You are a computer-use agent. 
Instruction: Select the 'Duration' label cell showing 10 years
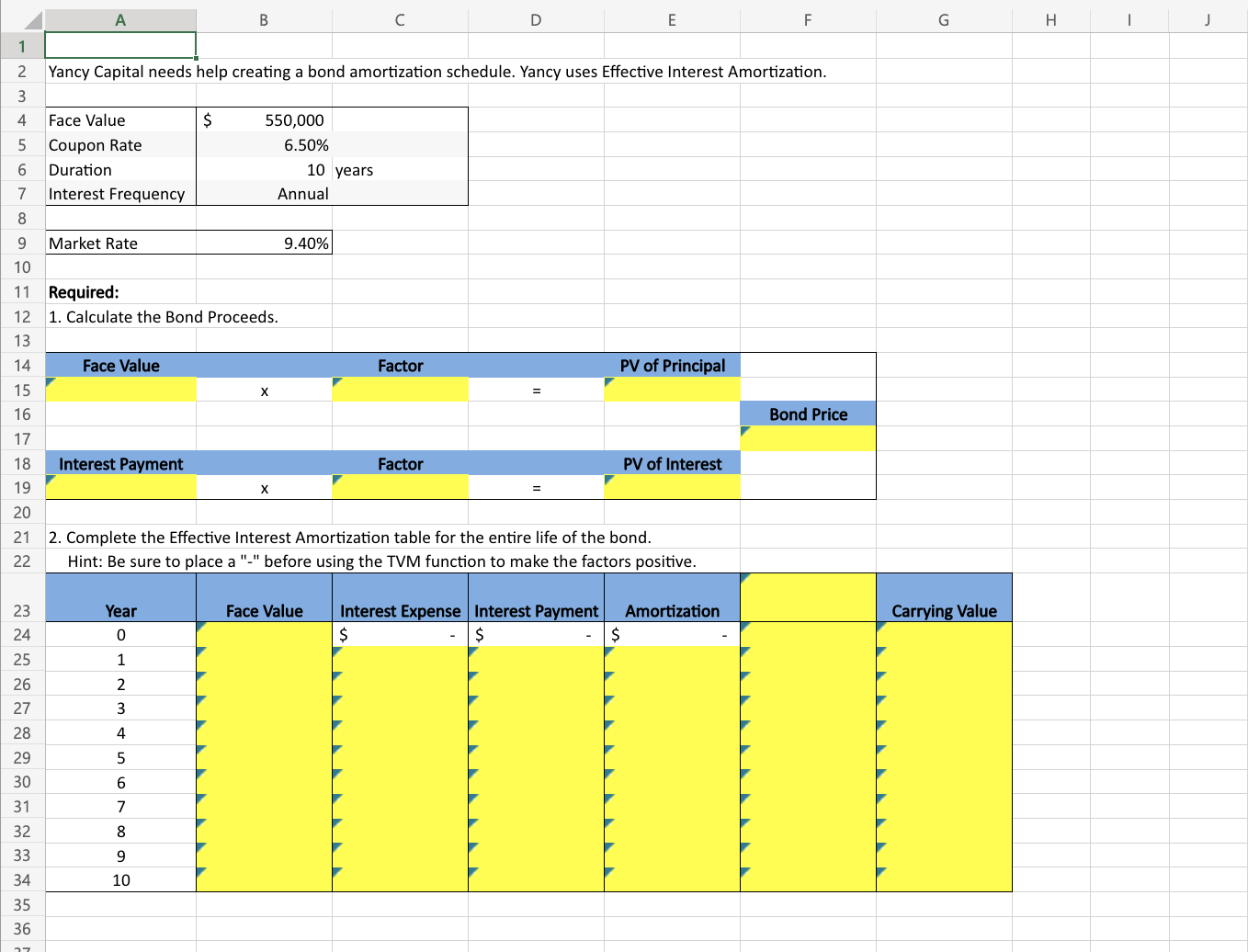point(119,169)
